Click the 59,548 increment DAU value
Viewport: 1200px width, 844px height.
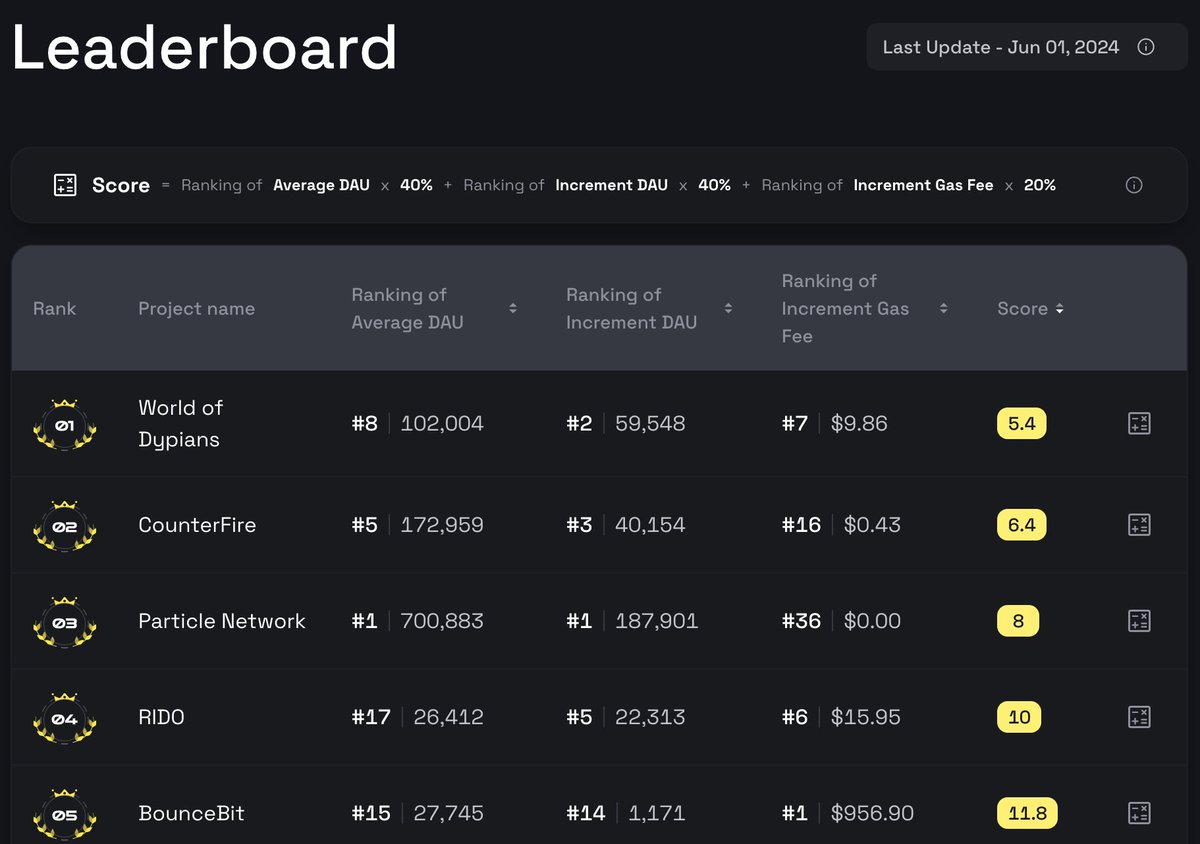pos(650,424)
